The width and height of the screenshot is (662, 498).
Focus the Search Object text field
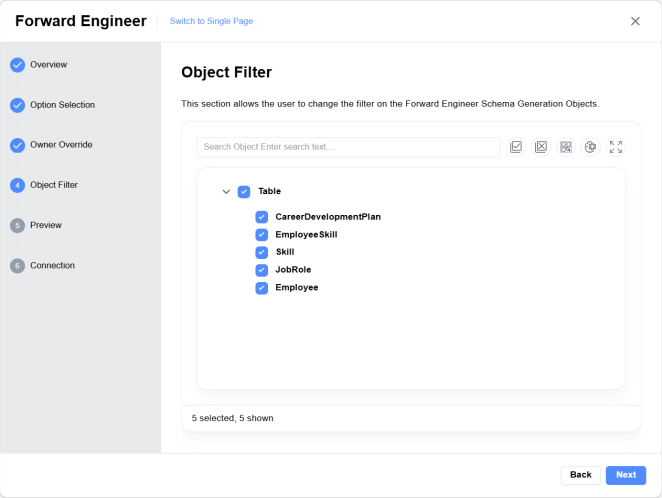349,147
